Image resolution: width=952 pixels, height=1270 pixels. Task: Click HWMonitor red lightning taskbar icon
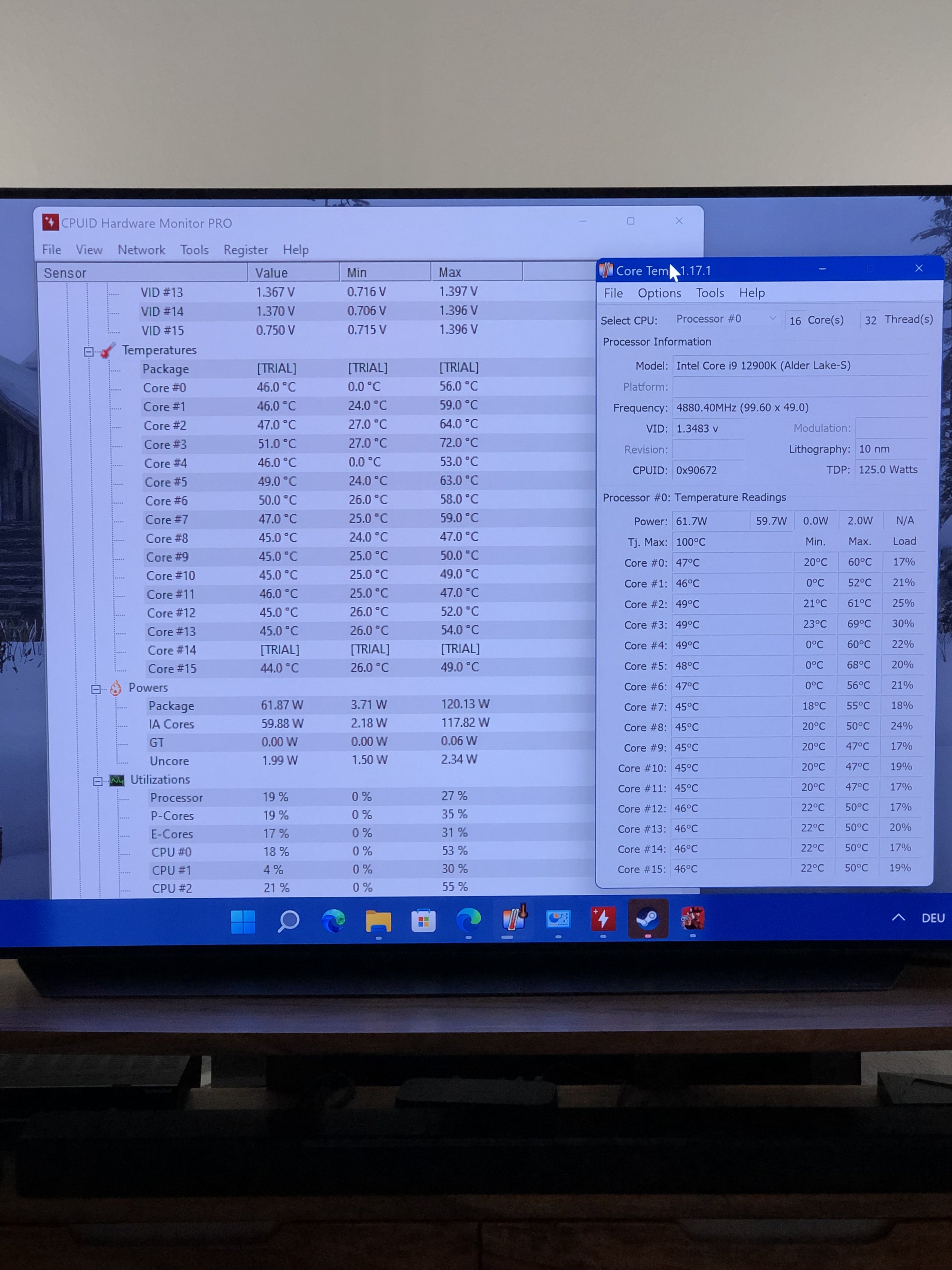pos(603,918)
